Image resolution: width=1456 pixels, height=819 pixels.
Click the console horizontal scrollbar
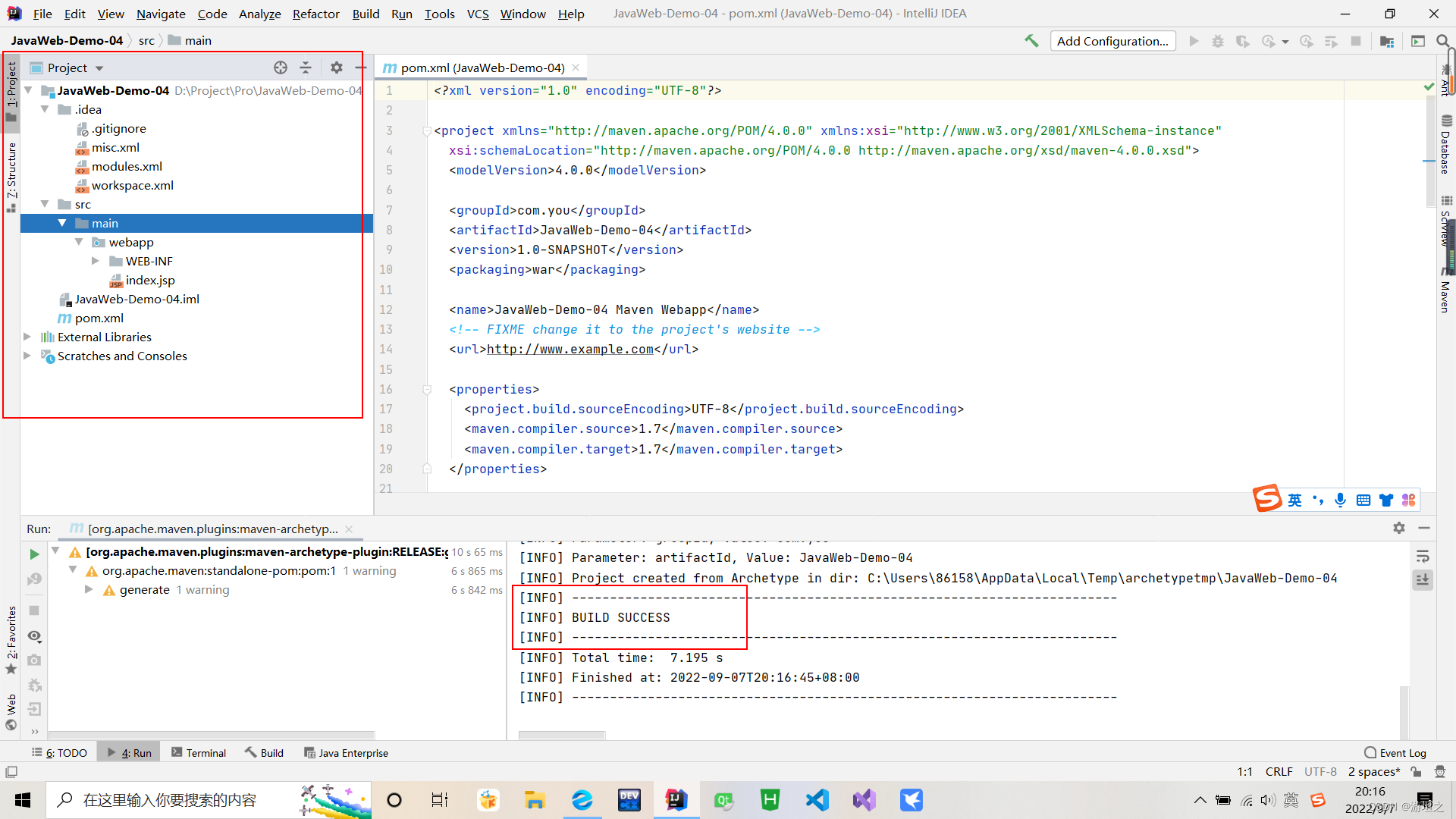click(561, 735)
